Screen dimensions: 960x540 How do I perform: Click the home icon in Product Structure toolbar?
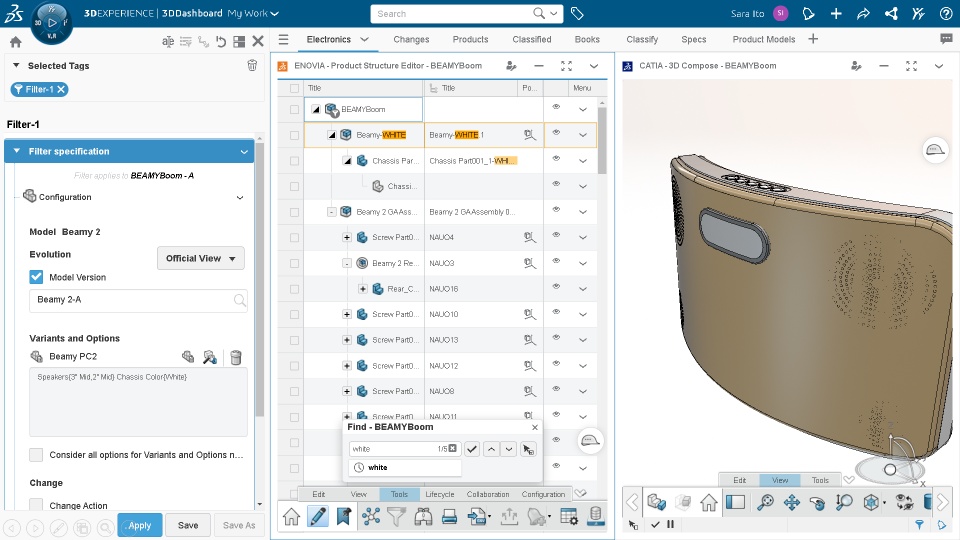291,517
